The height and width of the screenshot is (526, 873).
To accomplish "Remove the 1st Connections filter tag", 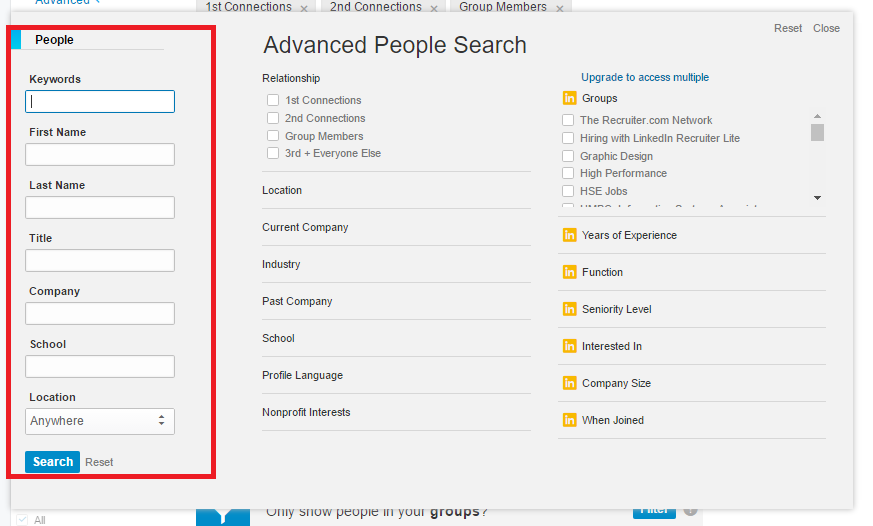I will click(x=304, y=8).
